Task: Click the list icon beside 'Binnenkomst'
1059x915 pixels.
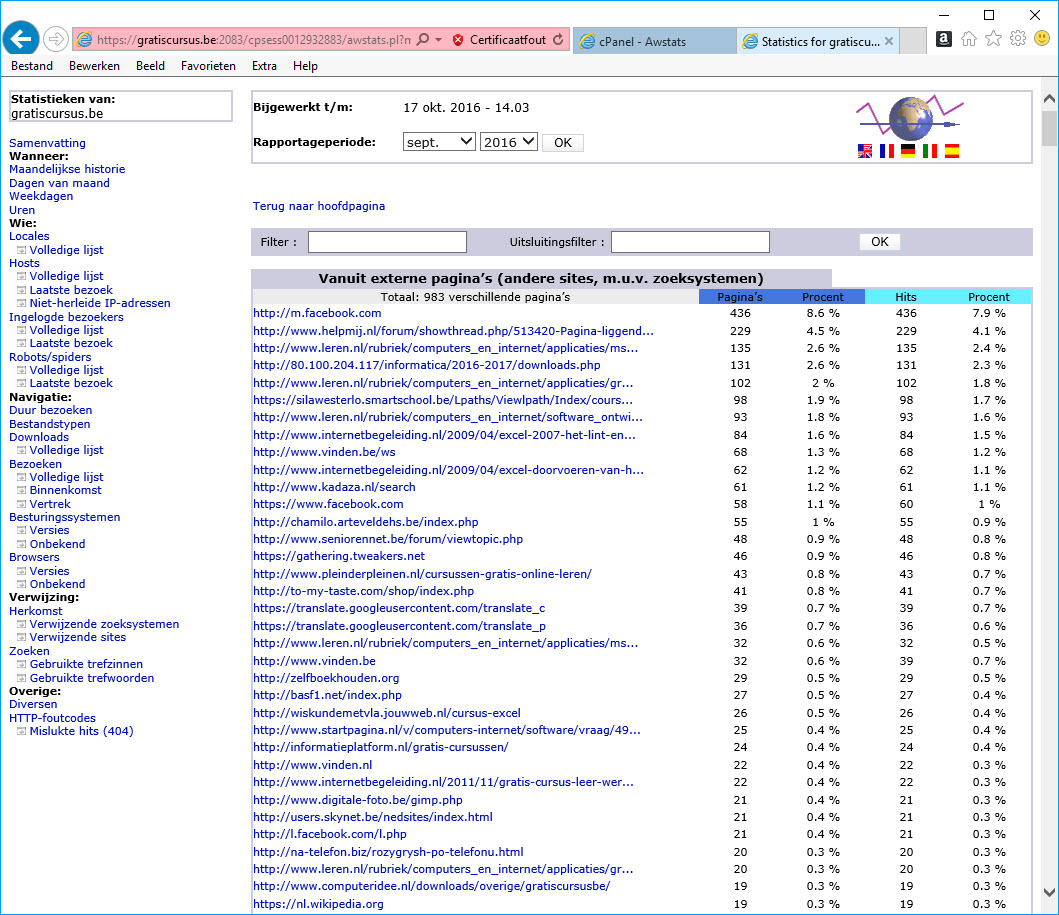Action: (x=22, y=490)
